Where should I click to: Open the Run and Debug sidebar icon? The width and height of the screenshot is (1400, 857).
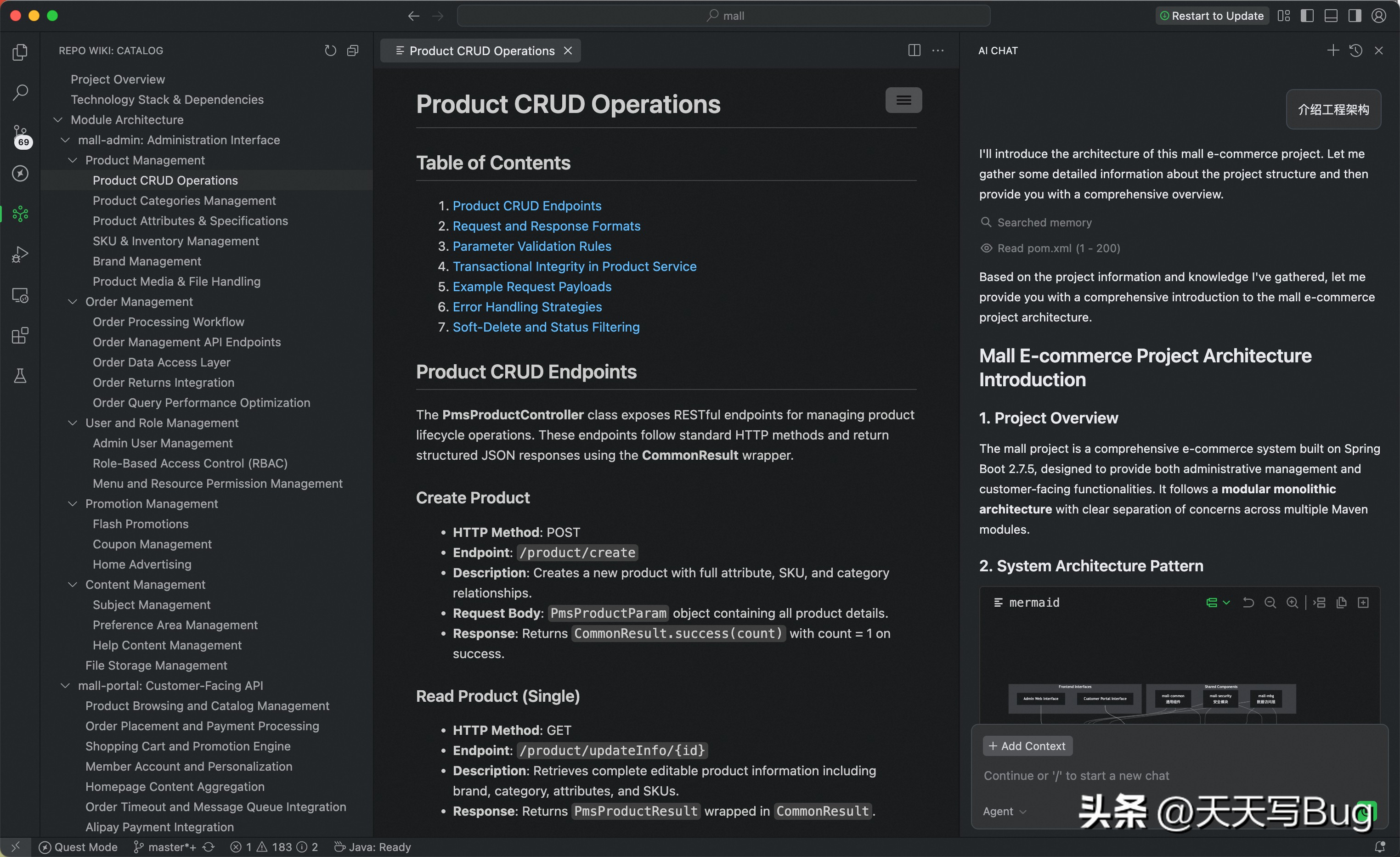coord(20,254)
